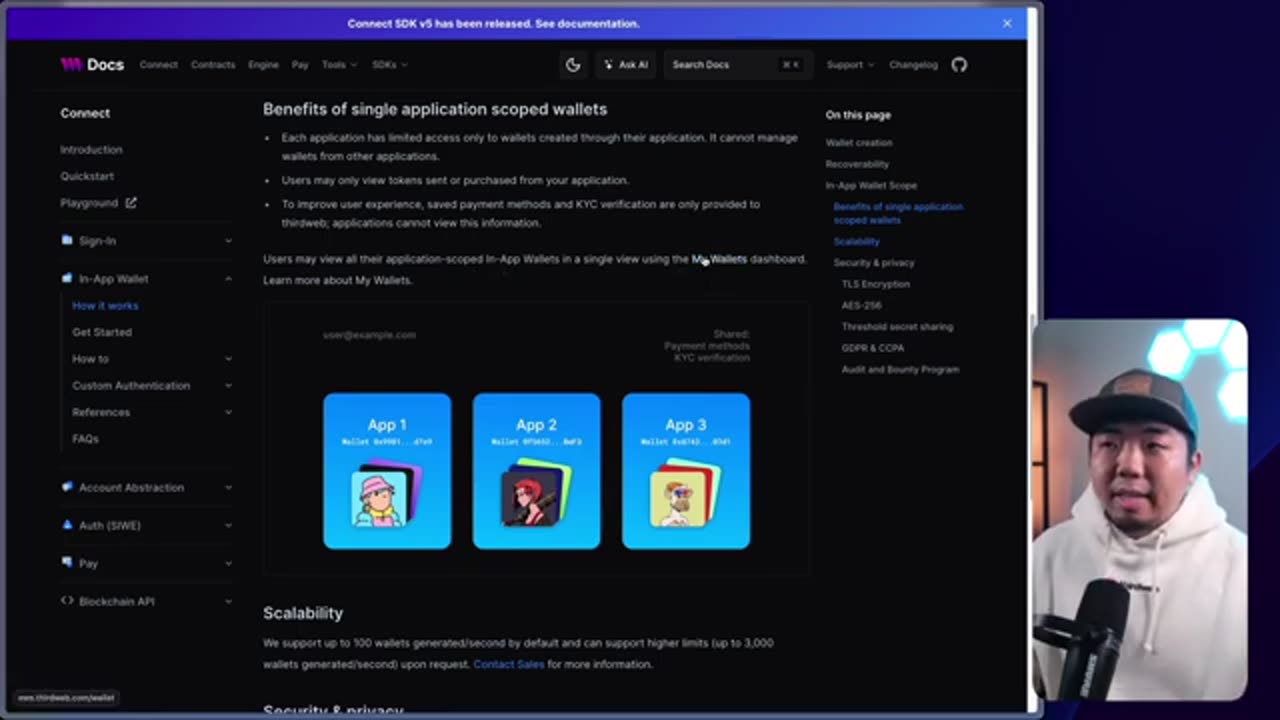
Task: Click the Sign-In sidebar icon
Action: pyautogui.click(x=67, y=240)
